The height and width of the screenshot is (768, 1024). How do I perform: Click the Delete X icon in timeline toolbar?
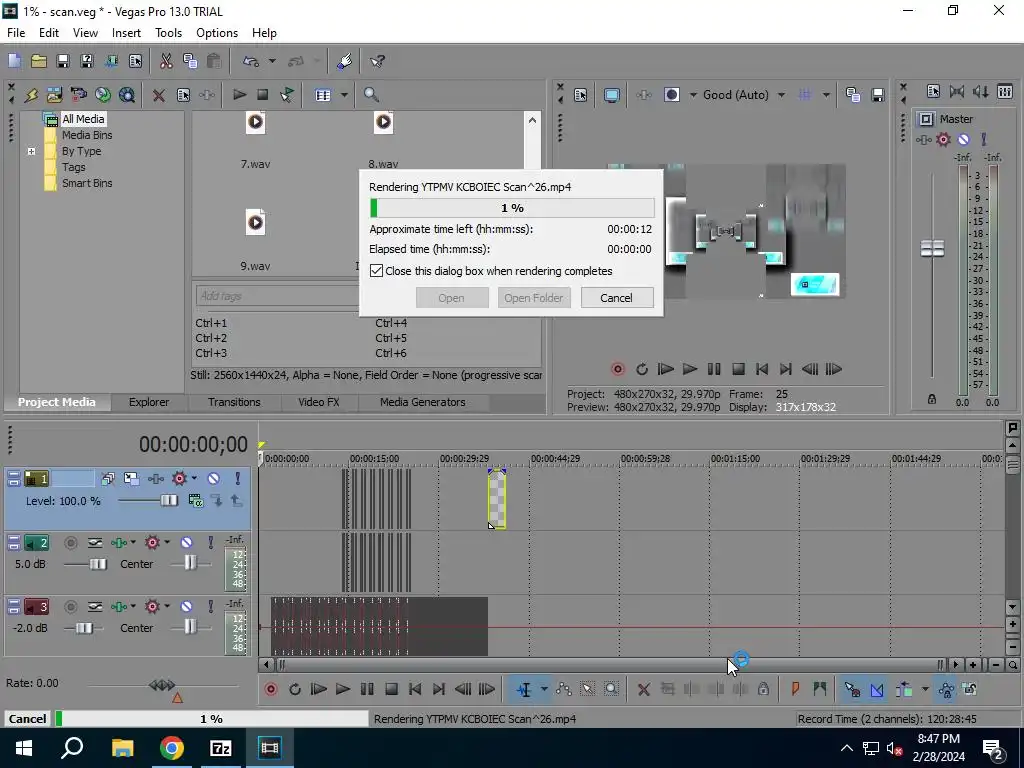(644, 690)
